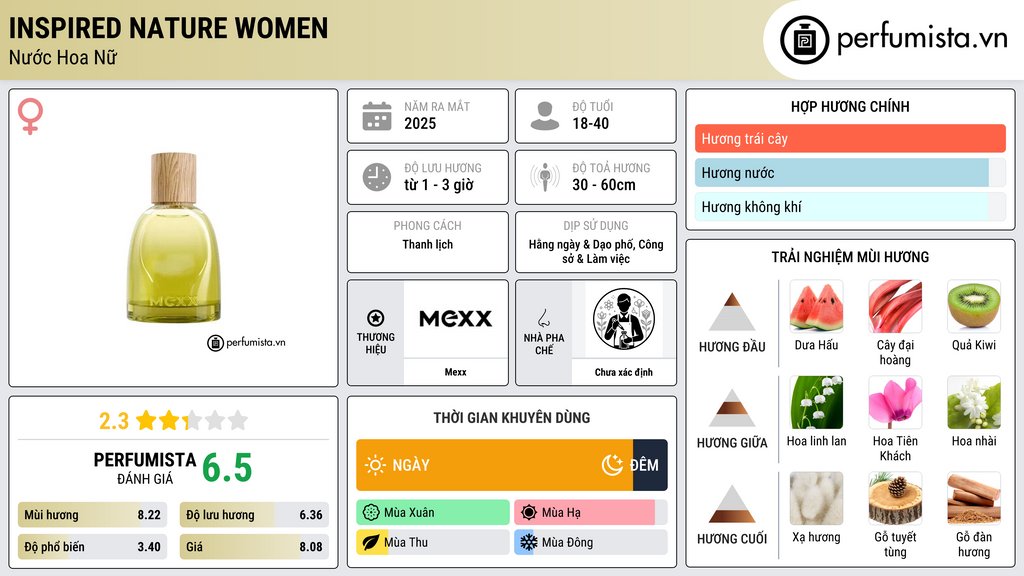Click the Hương nước accord bar
Screen dimensions: 1024x576
(x=850, y=172)
